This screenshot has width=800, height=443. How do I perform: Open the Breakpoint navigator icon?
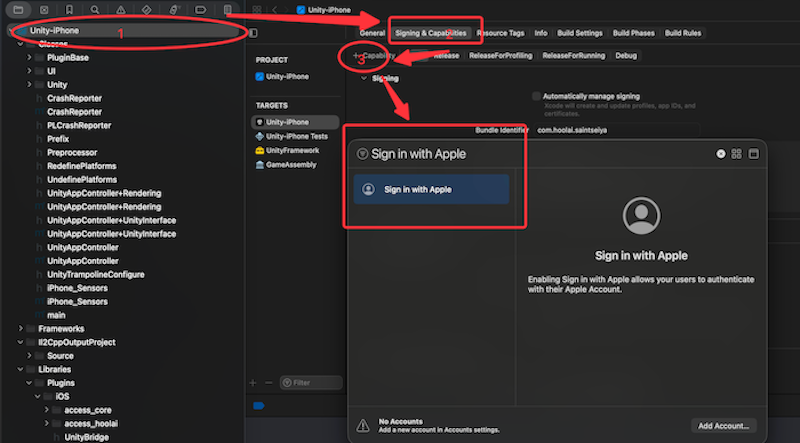click(x=199, y=9)
